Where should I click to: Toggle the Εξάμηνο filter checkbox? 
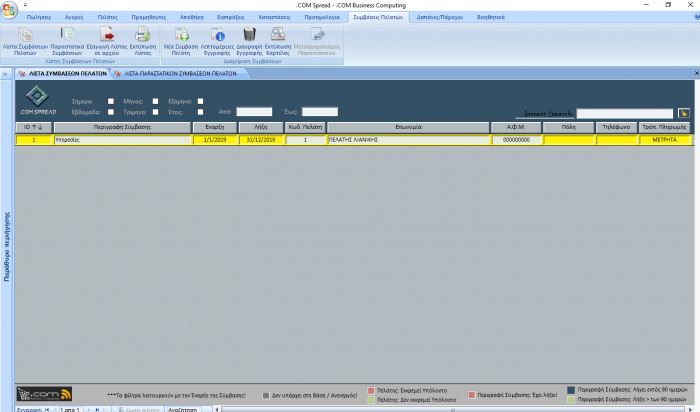[x=200, y=101]
